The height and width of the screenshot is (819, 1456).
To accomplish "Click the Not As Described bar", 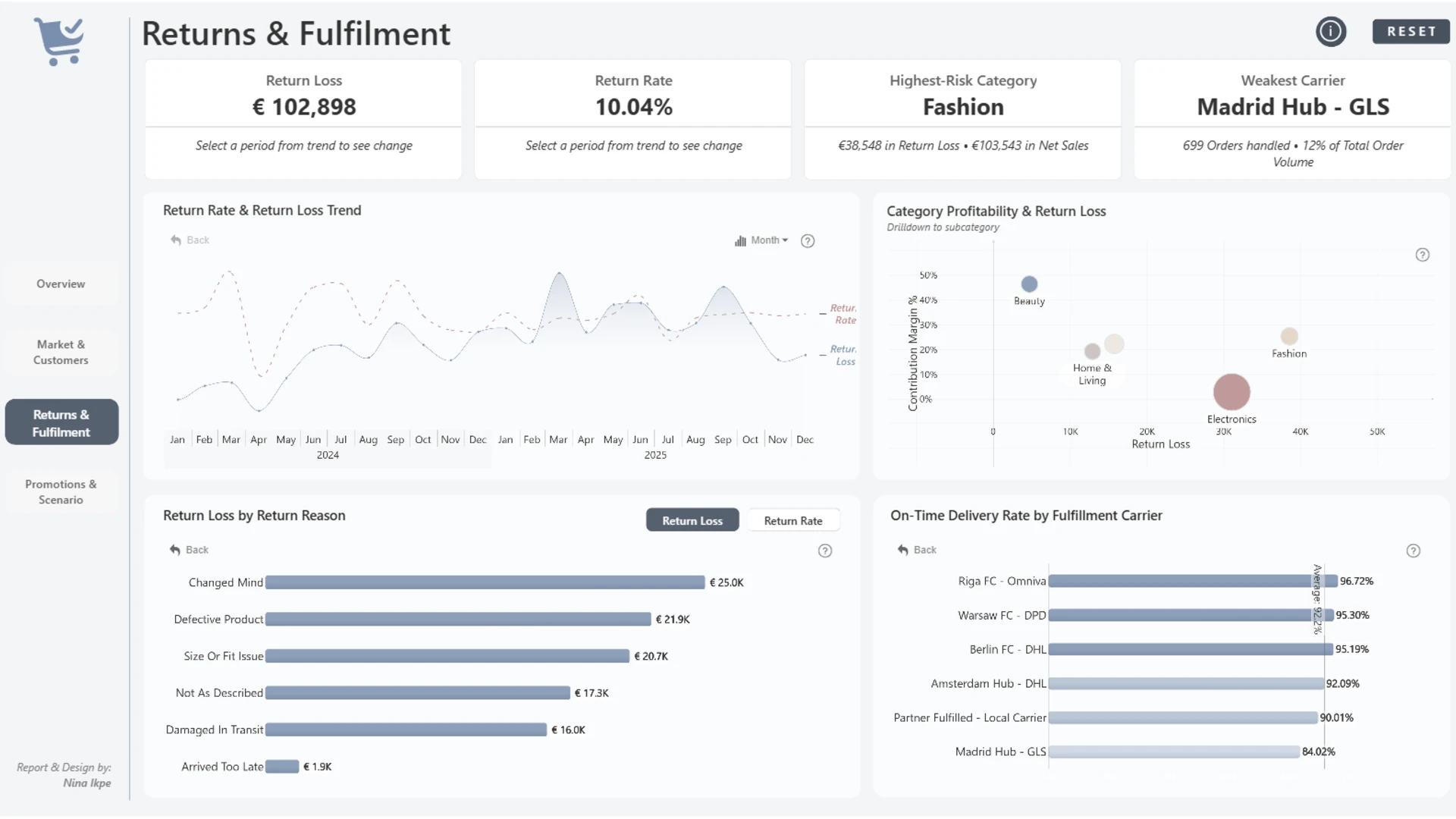I will click(418, 693).
